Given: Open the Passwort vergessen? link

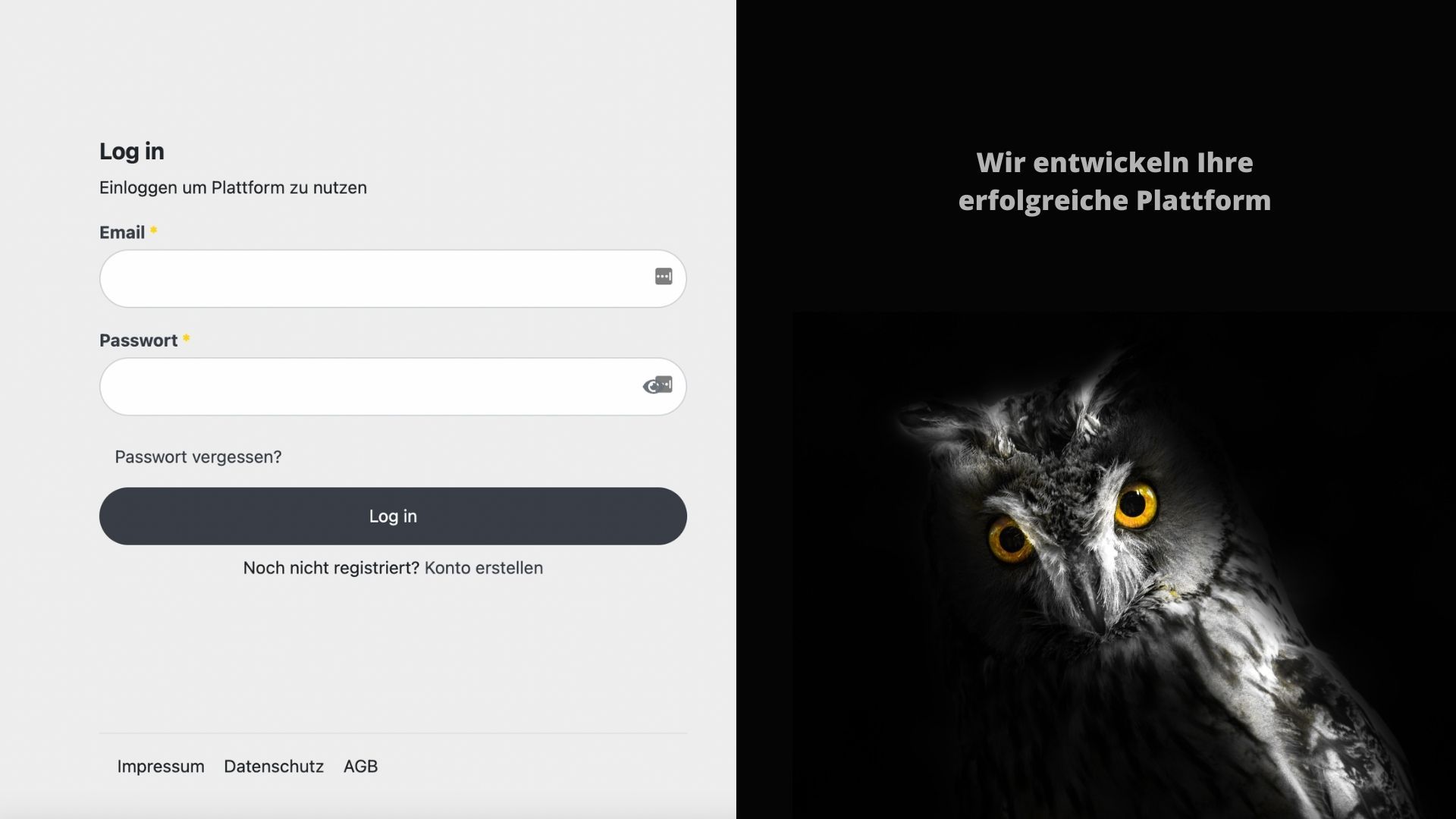Looking at the screenshot, I should click(198, 457).
